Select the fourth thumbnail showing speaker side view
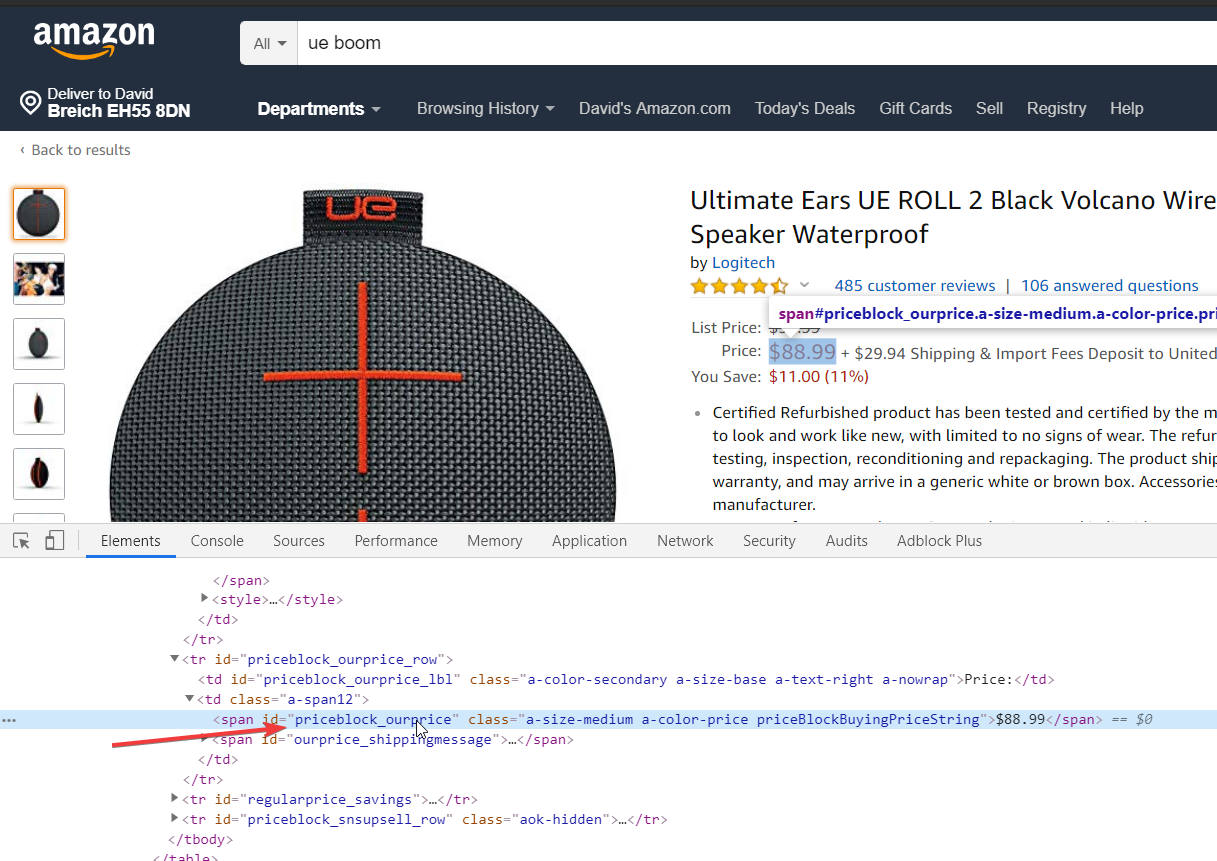The image size is (1217, 861). [x=39, y=409]
